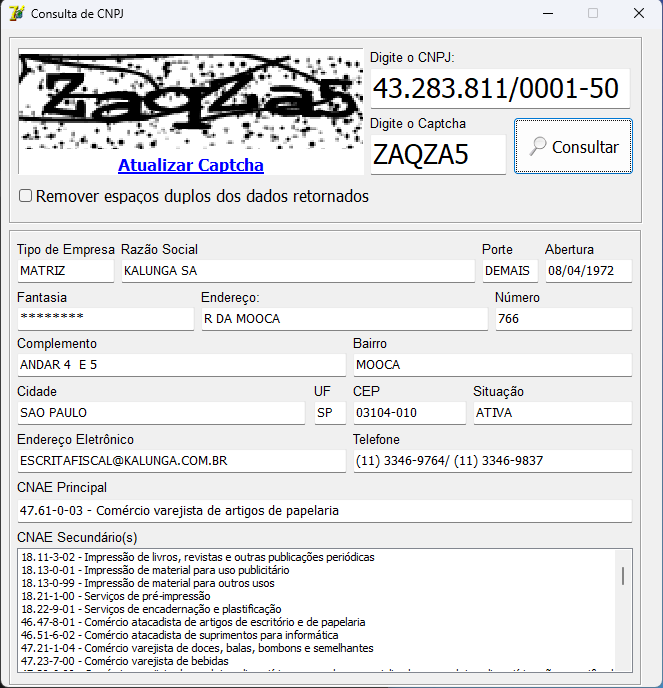The width and height of the screenshot is (663, 688).
Task: Focus the Captcha text input field
Action: tap(438, 154)
